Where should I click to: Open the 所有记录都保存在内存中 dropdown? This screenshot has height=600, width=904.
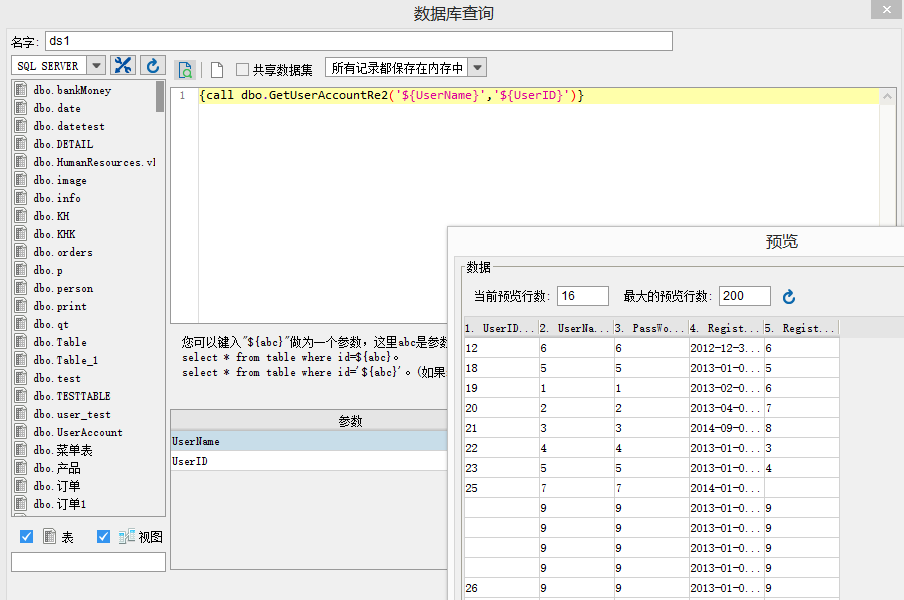click(x=477, y=67)
